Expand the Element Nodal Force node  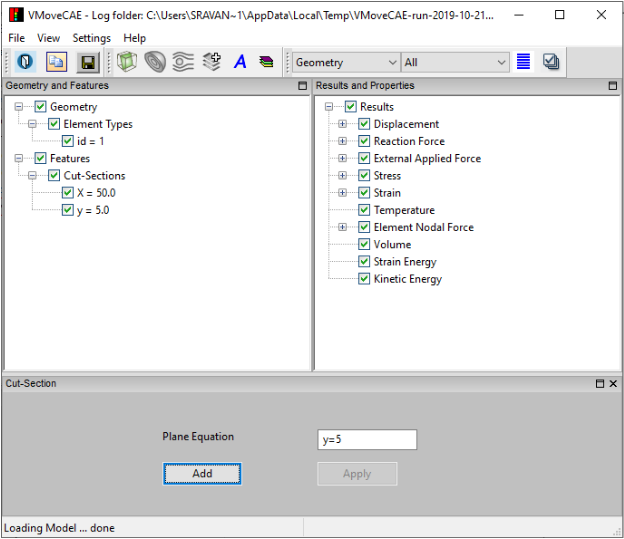(x=342, y=227)
